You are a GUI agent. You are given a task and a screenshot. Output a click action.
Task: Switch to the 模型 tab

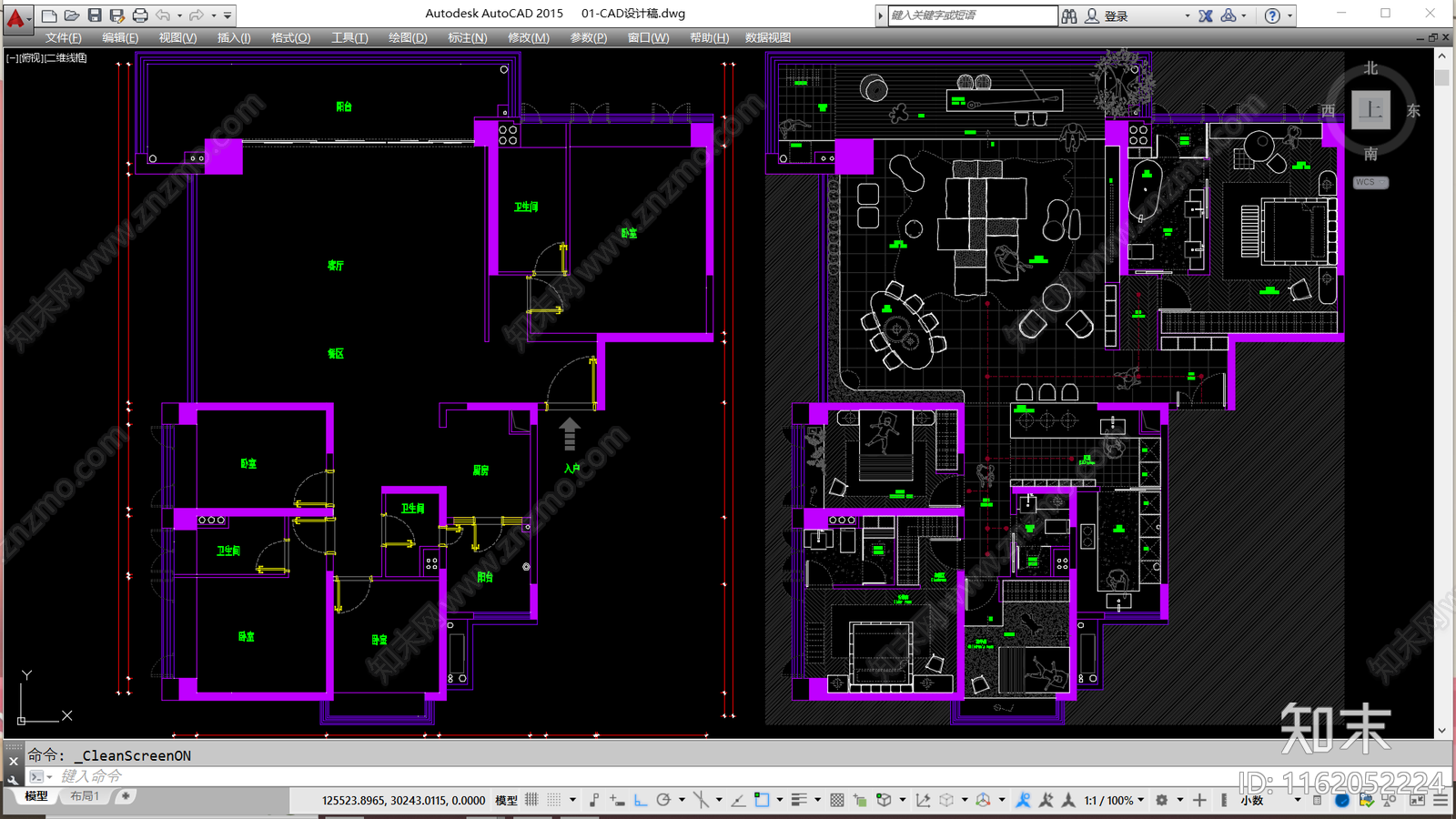[36, 796]
